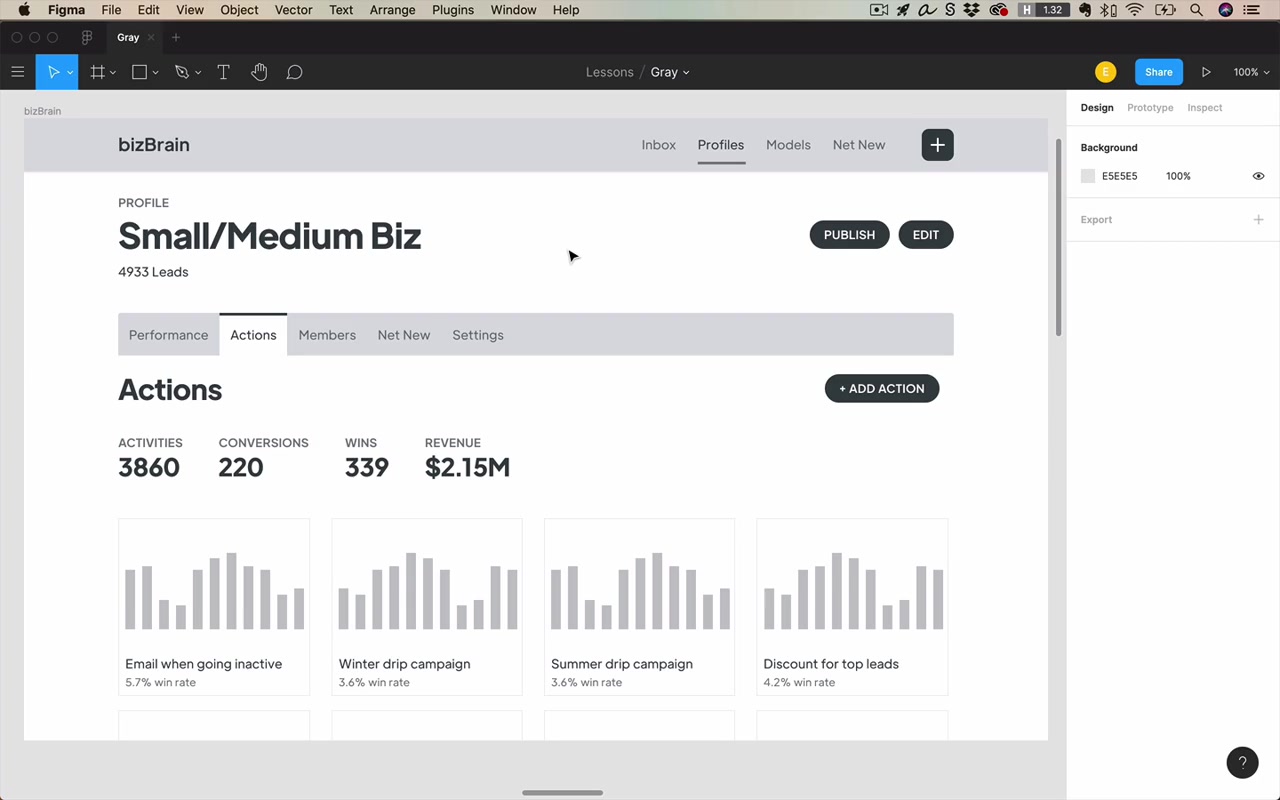The width and height of the screenshot is (1280, 800).
Task: Open Figma home components icon in tab bar
Action: click(x=87, y=38)
